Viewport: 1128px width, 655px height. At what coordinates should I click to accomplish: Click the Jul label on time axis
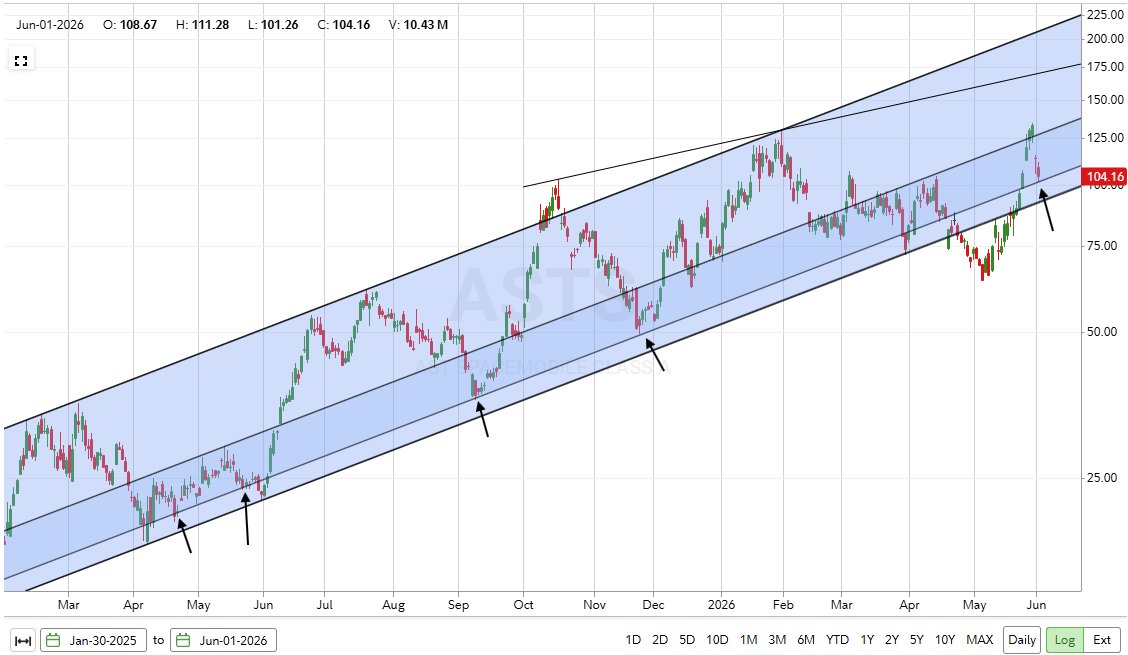(x=324, y=605)
